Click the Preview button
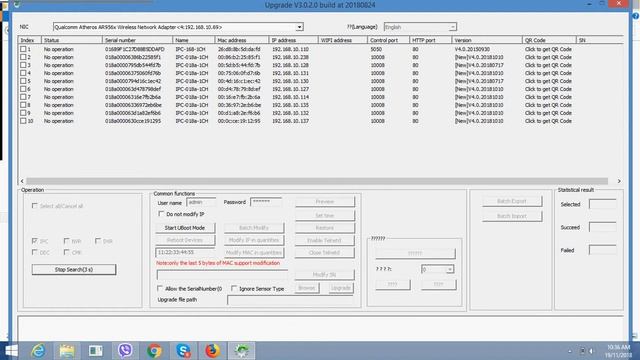The image size is (640, 360). click(x=325, y=202)
